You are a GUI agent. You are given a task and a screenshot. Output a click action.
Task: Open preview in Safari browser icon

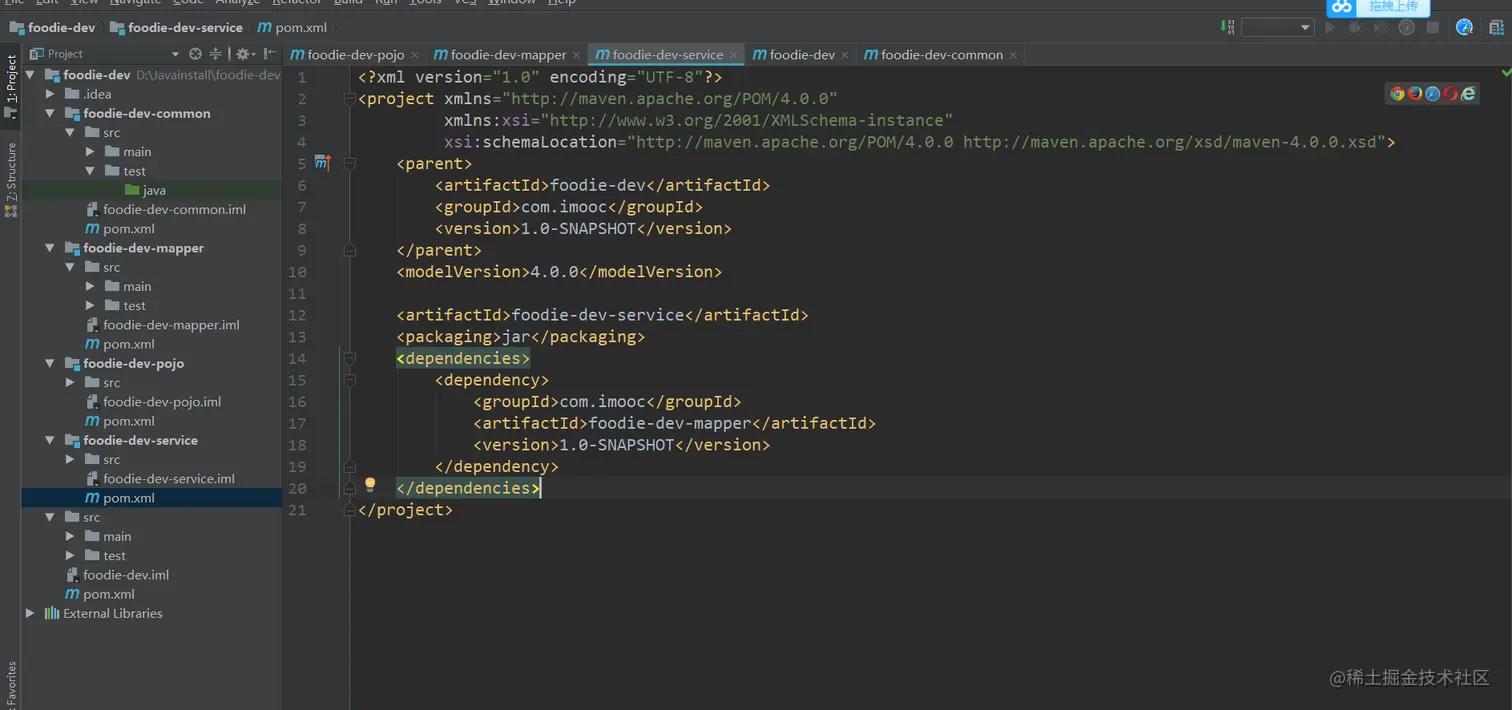(1432, 94)
